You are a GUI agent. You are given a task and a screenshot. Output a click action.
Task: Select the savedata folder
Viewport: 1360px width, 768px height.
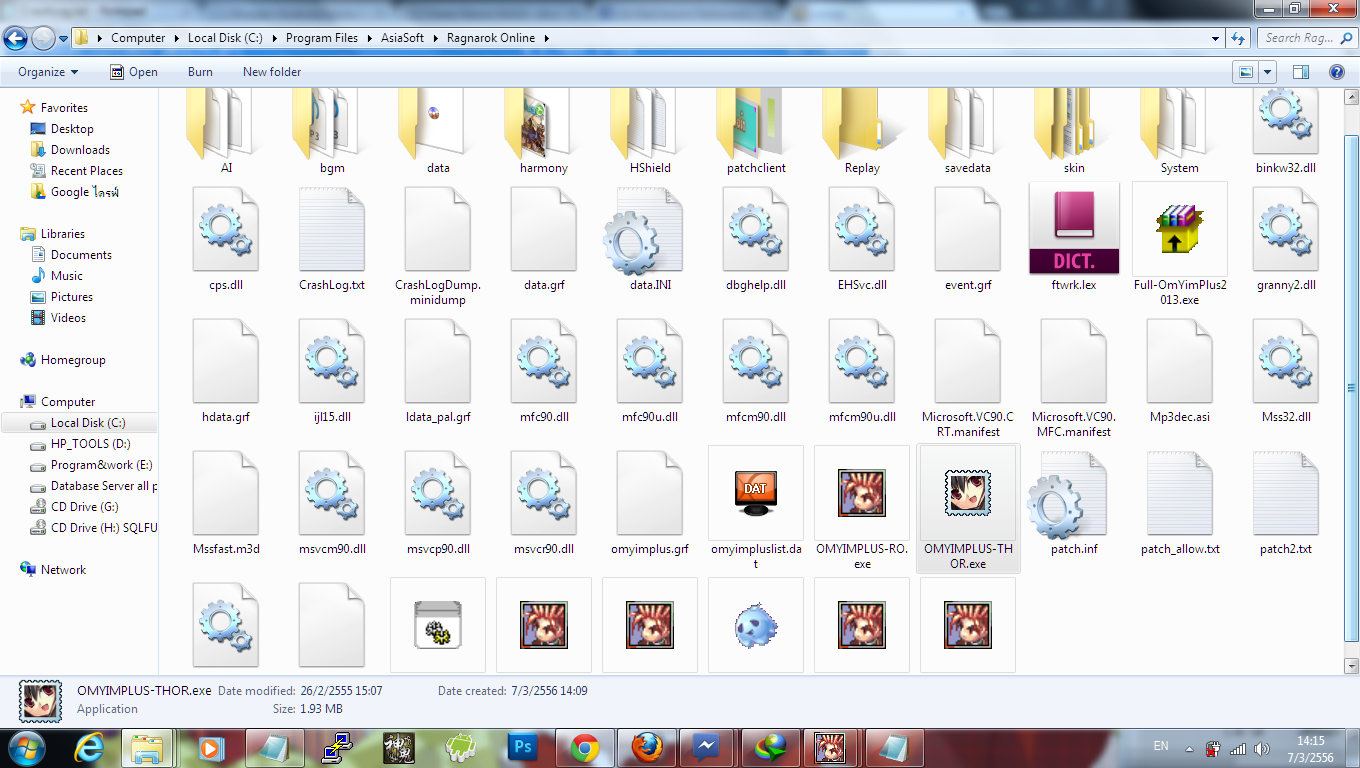pos(968,132)
